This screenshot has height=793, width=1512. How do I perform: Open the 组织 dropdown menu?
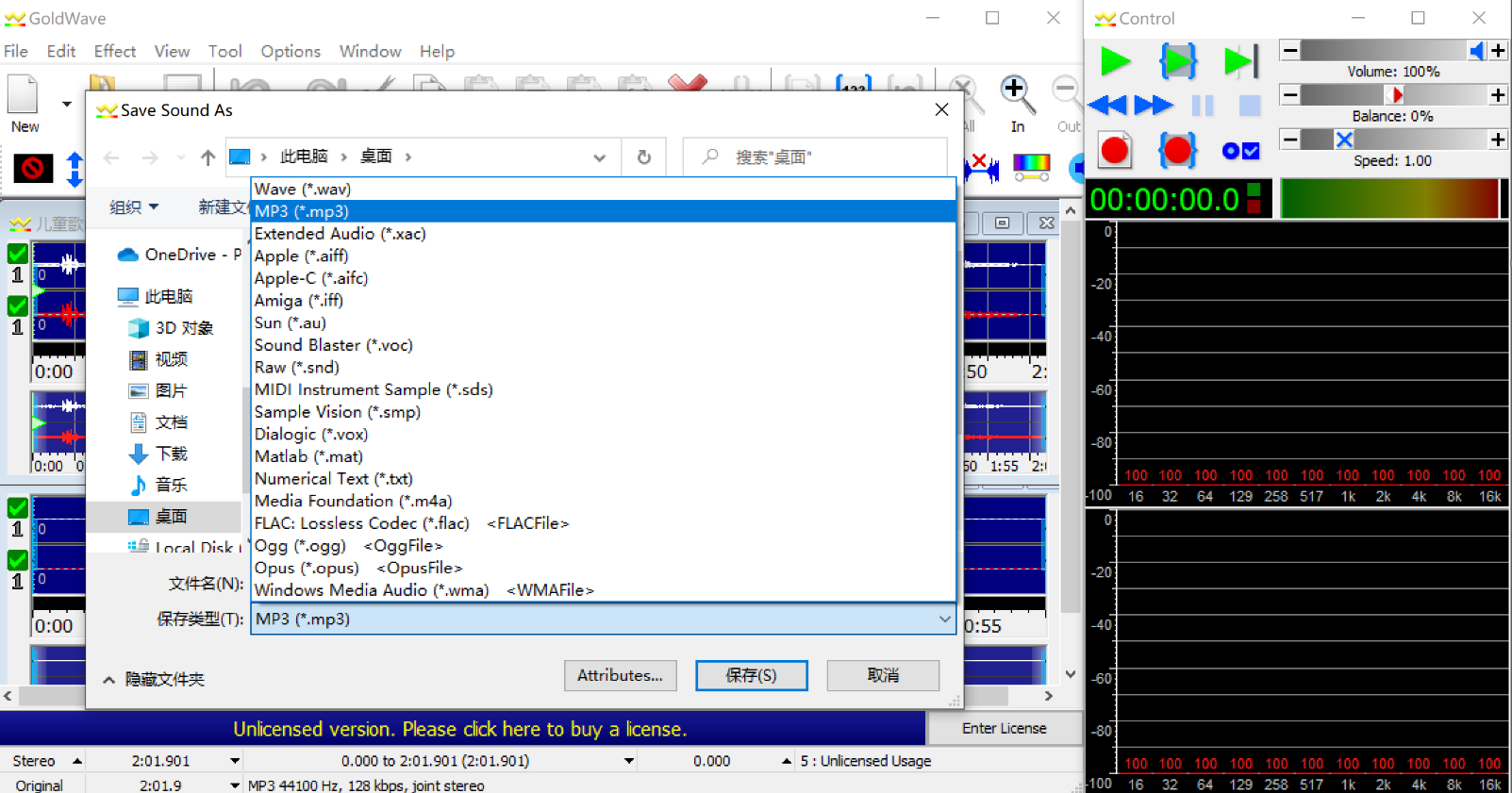pyautogui.click(x=133, y=207)
